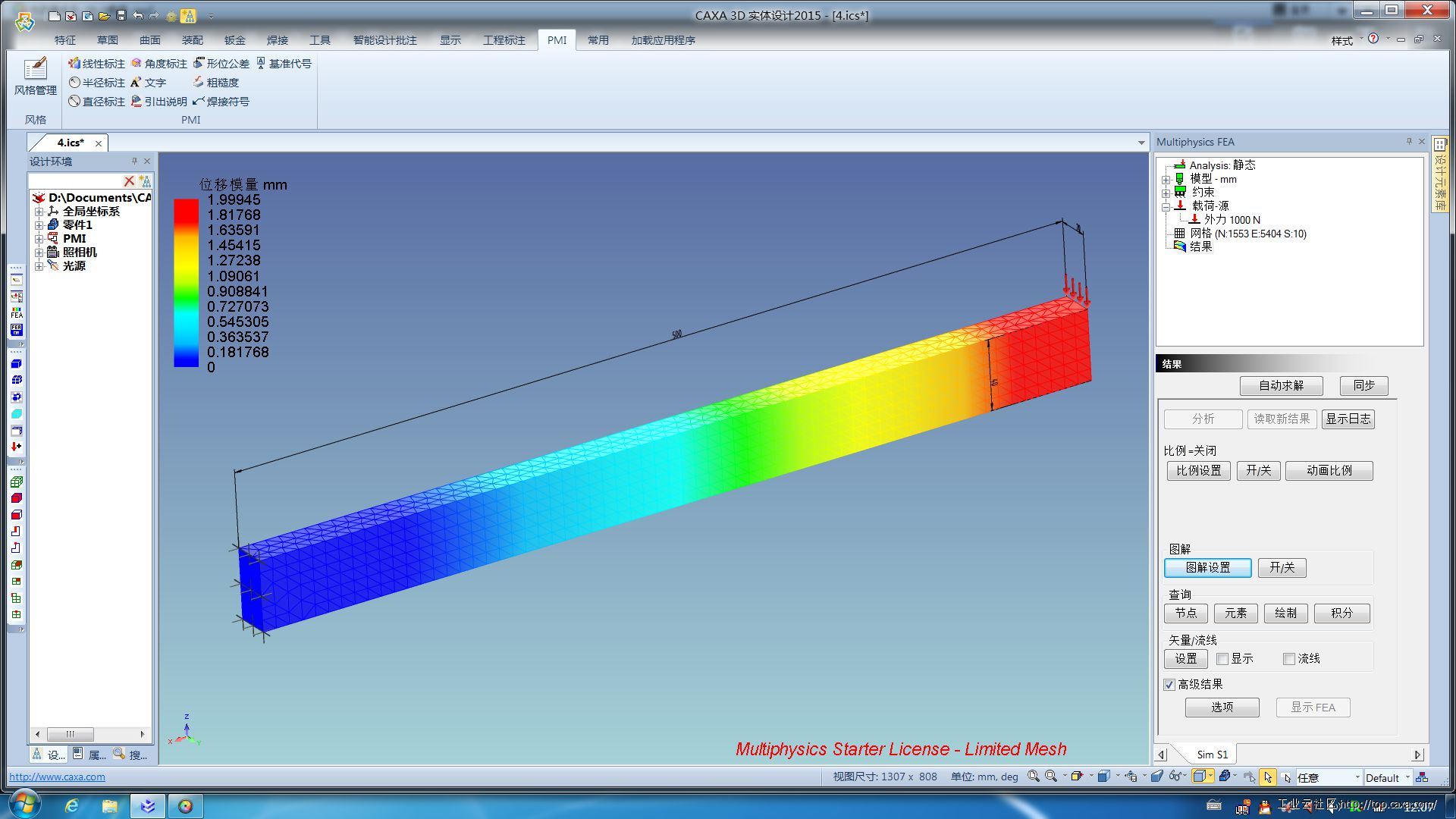Select the 形位公差 geometric tolerance tool
Screen dimensions: 1456x819
[221, 64]
